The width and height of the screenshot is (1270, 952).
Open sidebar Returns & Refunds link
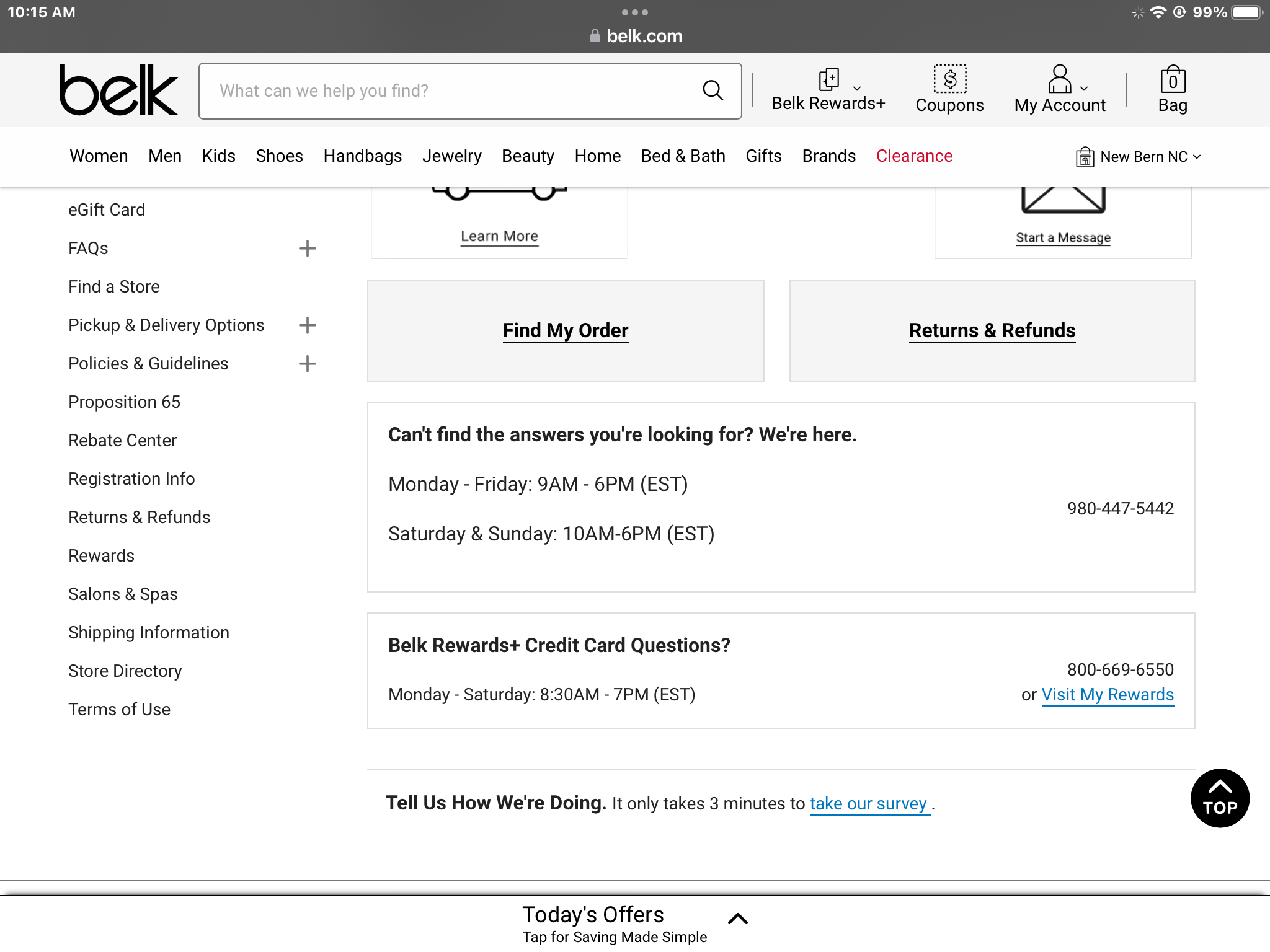click(140, 518)
